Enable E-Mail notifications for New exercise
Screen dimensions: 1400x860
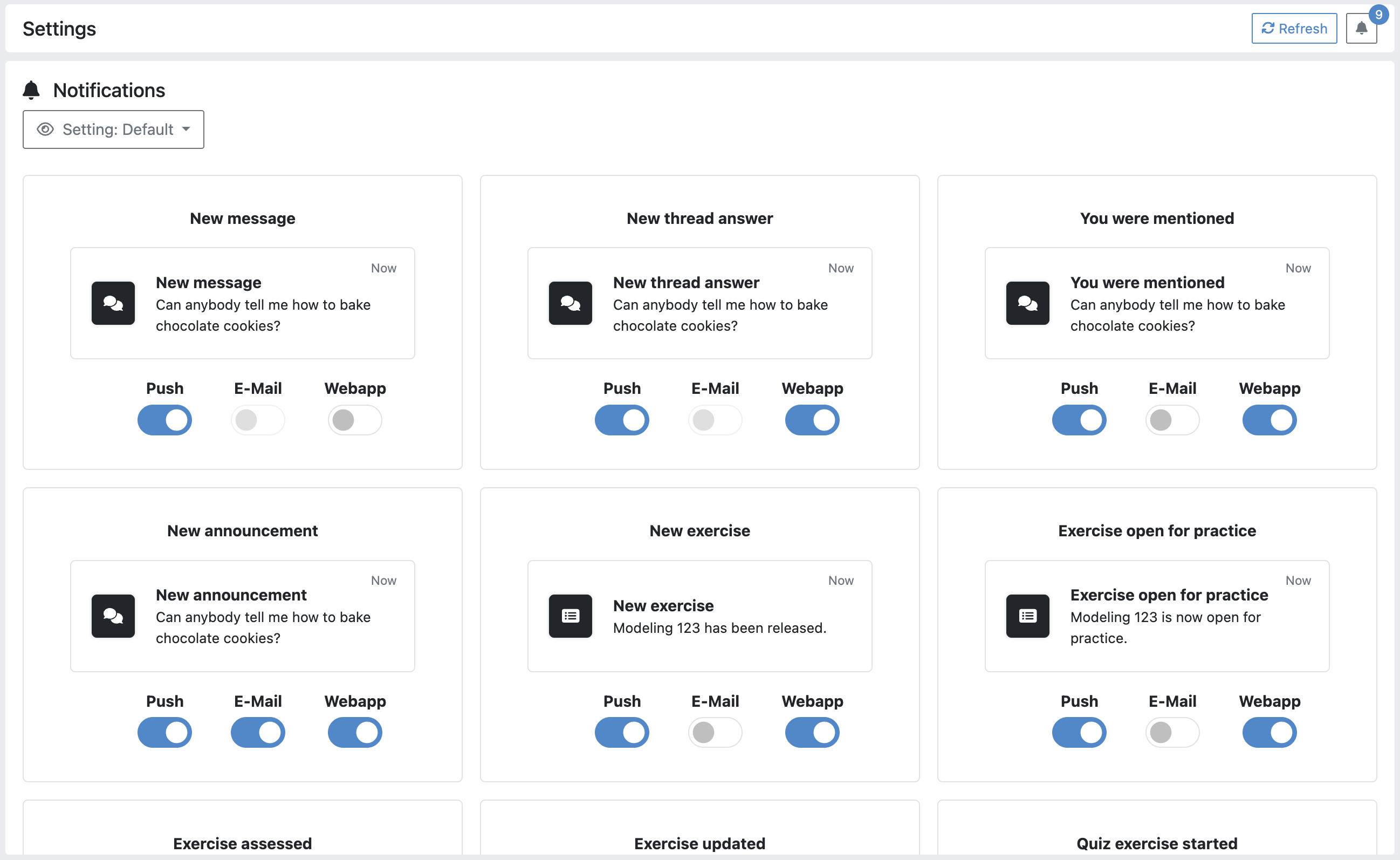click(x=715, y=733)
